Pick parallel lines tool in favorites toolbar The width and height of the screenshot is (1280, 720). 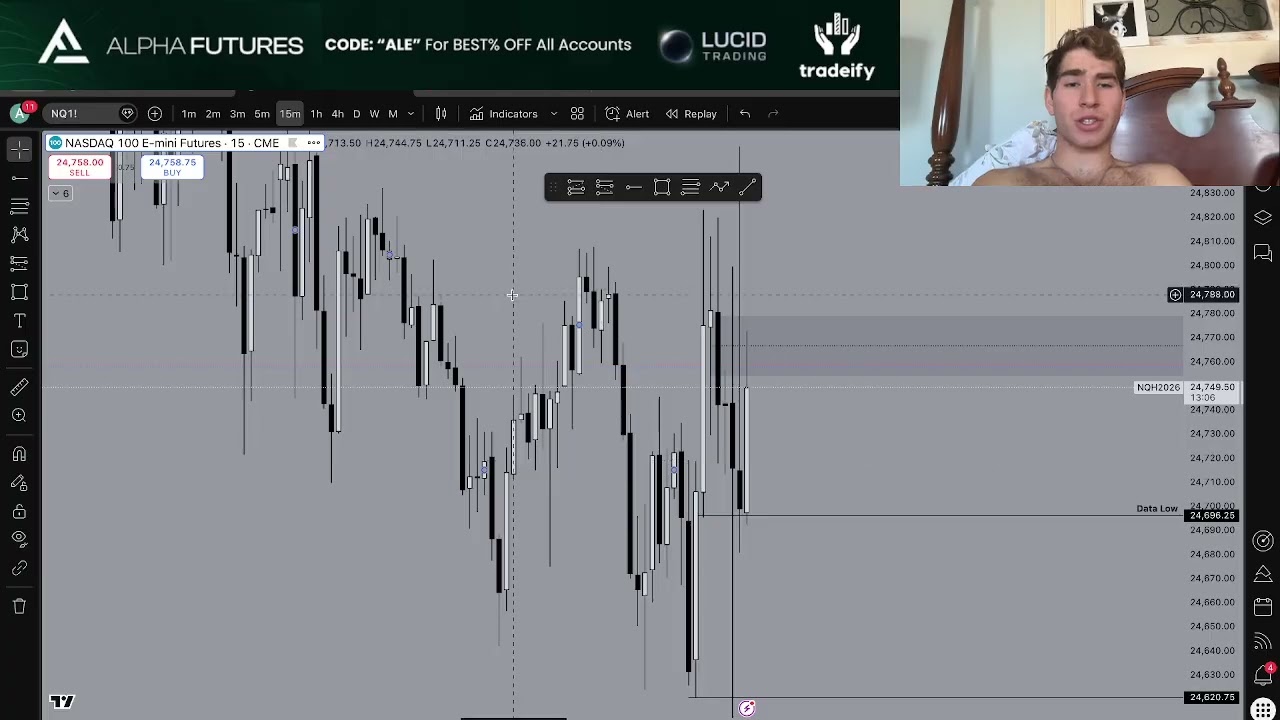690,187
